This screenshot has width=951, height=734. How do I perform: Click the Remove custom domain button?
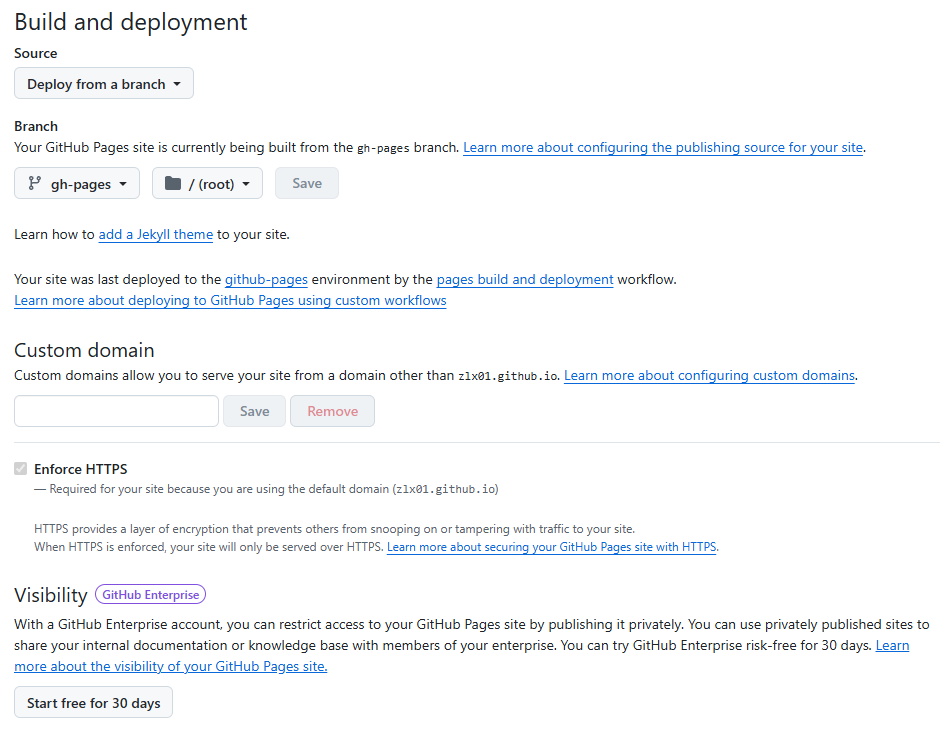point(332,411)
